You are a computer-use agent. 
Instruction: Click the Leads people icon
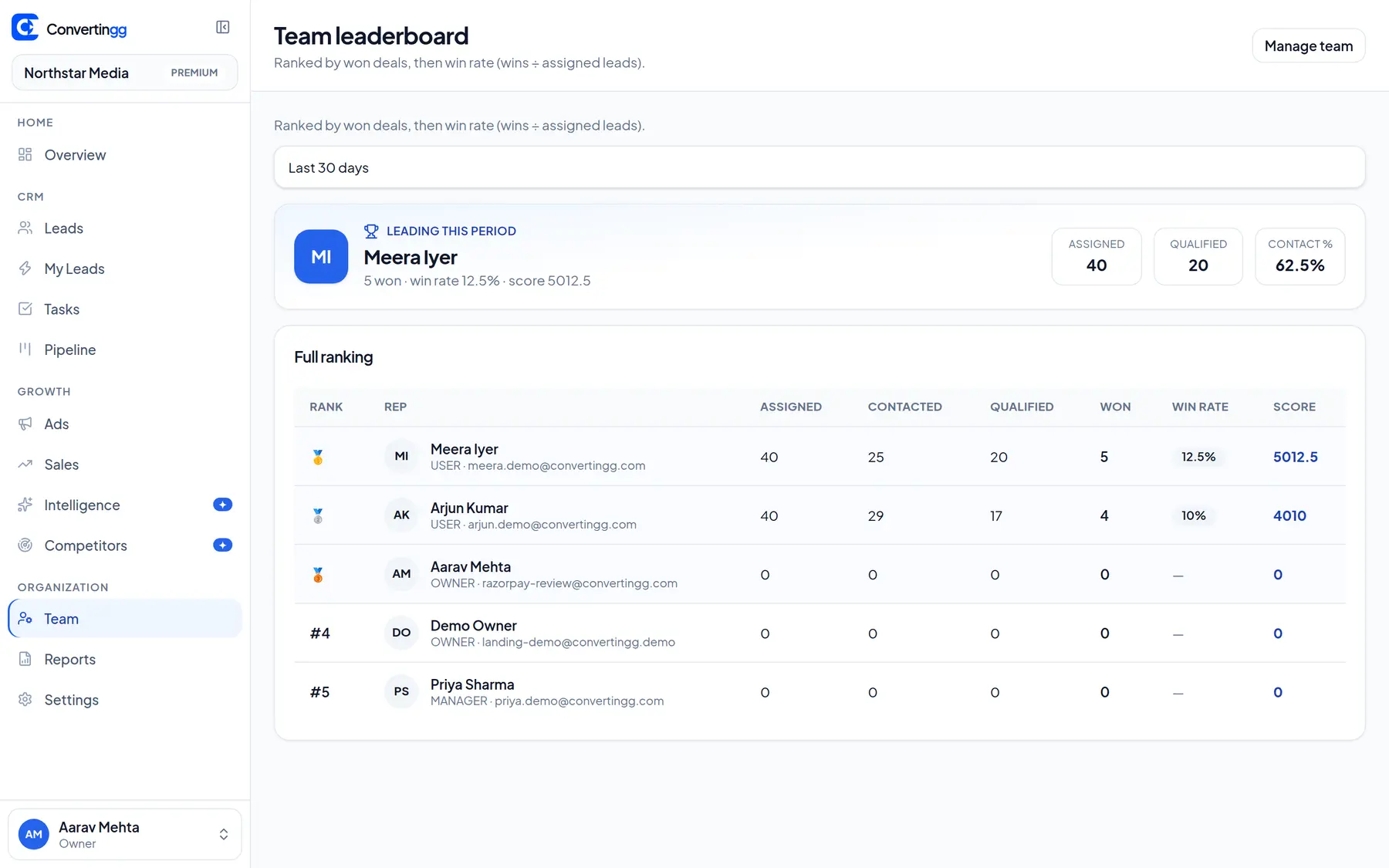(25, 228)
